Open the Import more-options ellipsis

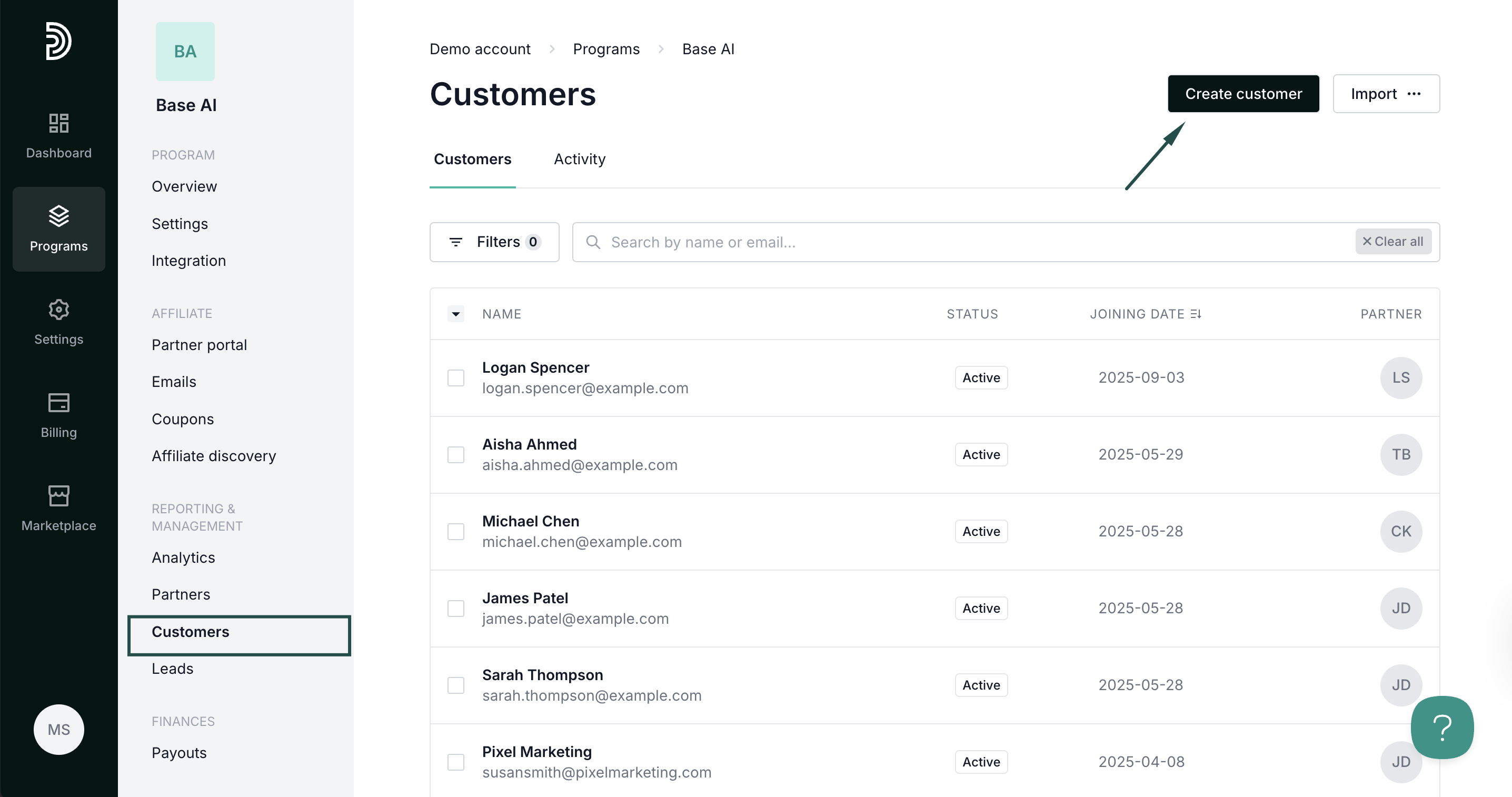point(1414,94)
